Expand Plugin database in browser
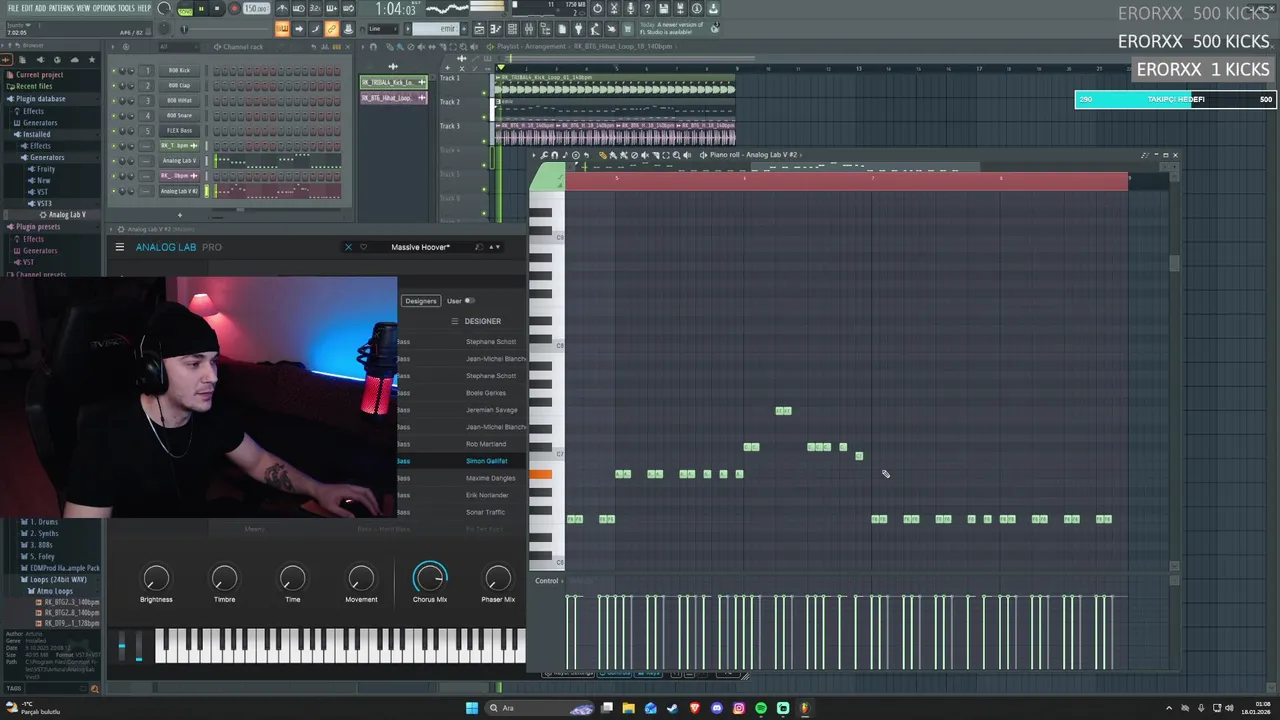Screen dimensions: 1280x720 pos(40,99)
